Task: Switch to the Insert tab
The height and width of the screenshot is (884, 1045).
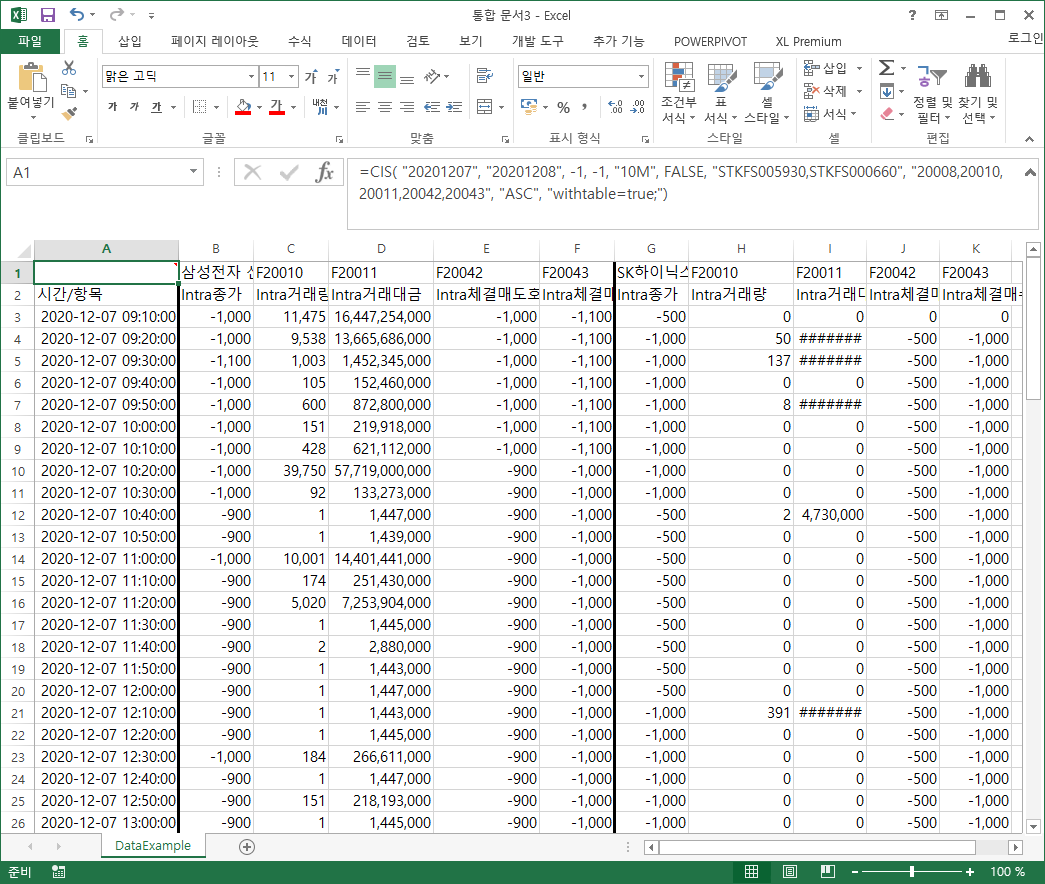Action: point(130,41)
